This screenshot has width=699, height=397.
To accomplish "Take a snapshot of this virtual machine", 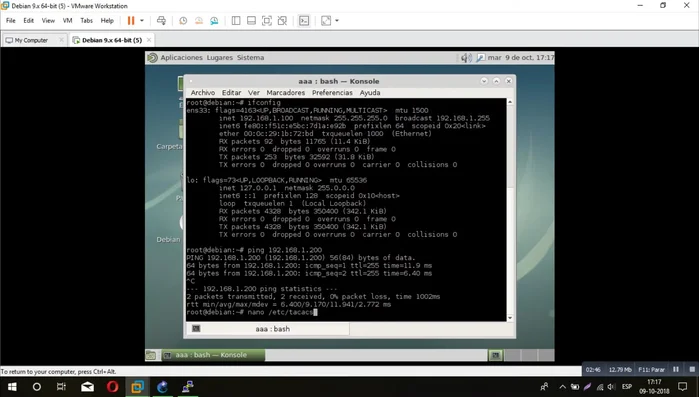I will click(183, 20).
